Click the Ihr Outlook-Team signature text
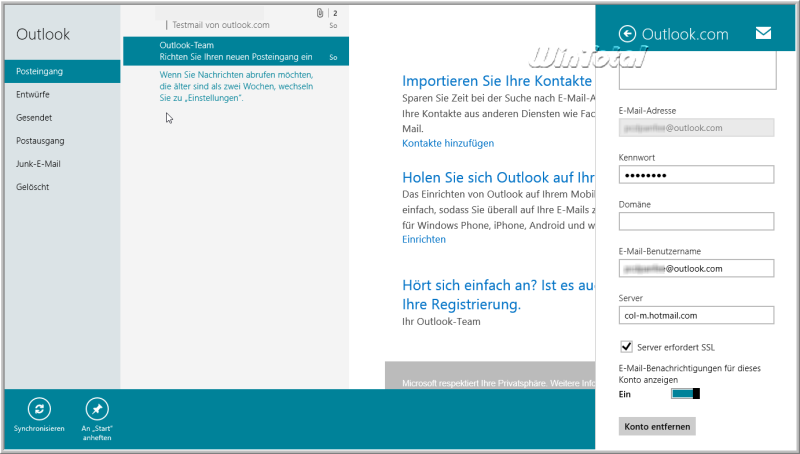Viewport: 800px width, 454px height. coord(441,321)
